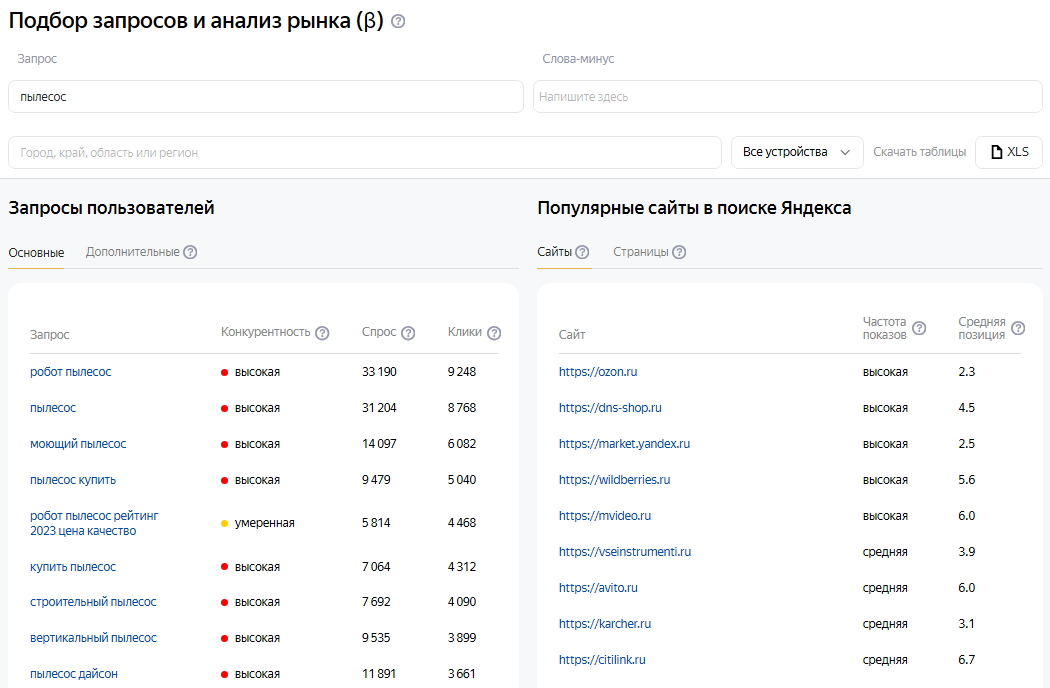Click help icon beside Страницы tab
Screen dimensions: 1050x688
[x=679, y=252]
